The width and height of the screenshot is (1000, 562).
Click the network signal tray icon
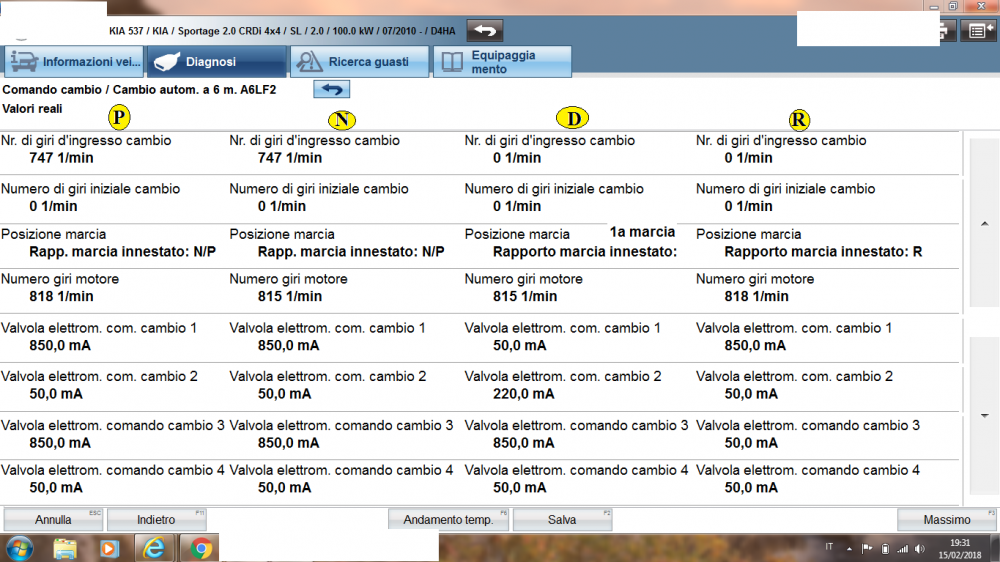902,549
